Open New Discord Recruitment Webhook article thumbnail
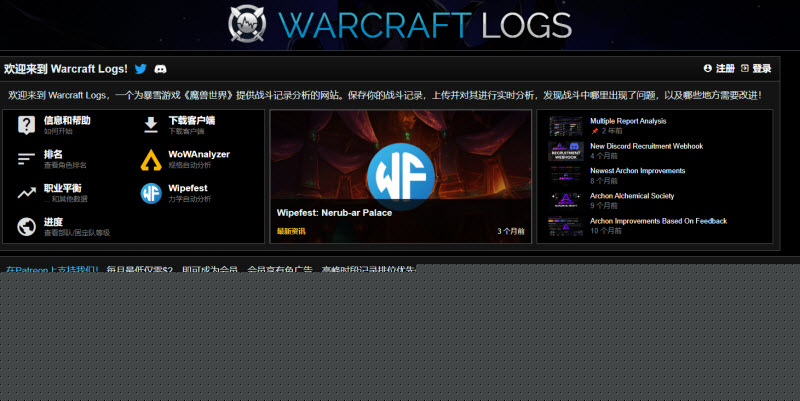 coord(565,150)
